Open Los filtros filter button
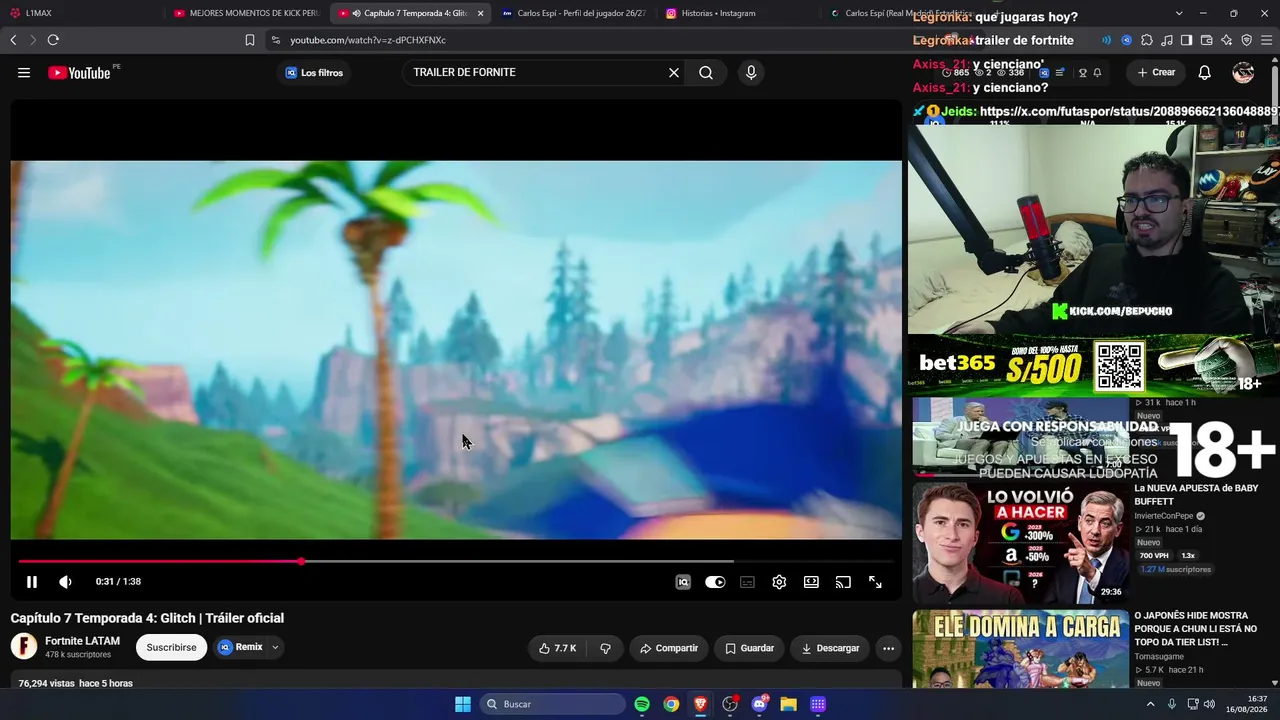Screen dimensions: 1280x720 click(x=314, y=72)
